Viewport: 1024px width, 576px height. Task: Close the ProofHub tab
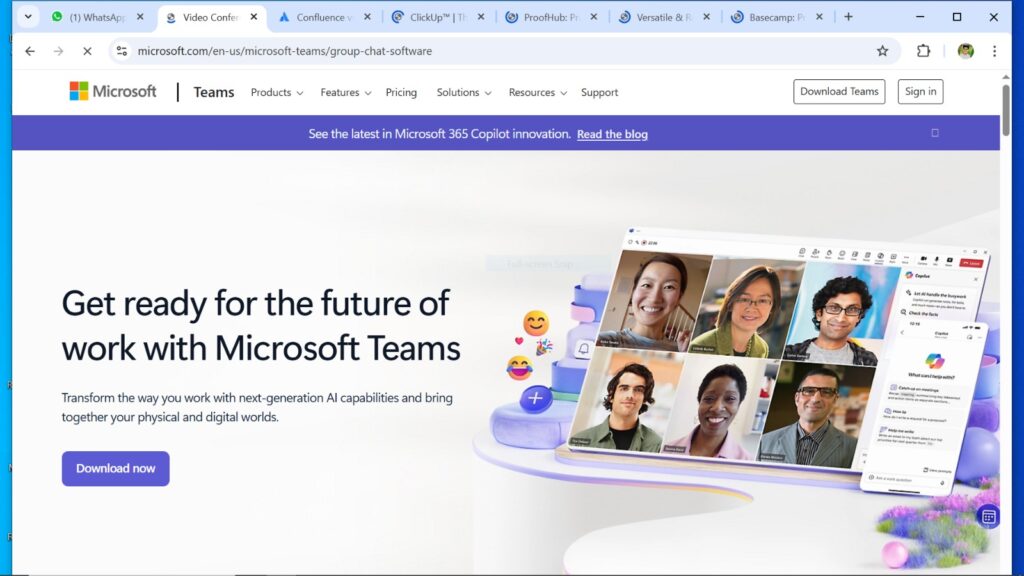[x=594, y=17]
